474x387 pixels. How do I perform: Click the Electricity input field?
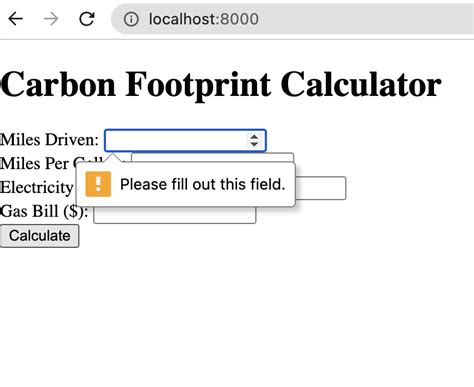pos(321,188)
